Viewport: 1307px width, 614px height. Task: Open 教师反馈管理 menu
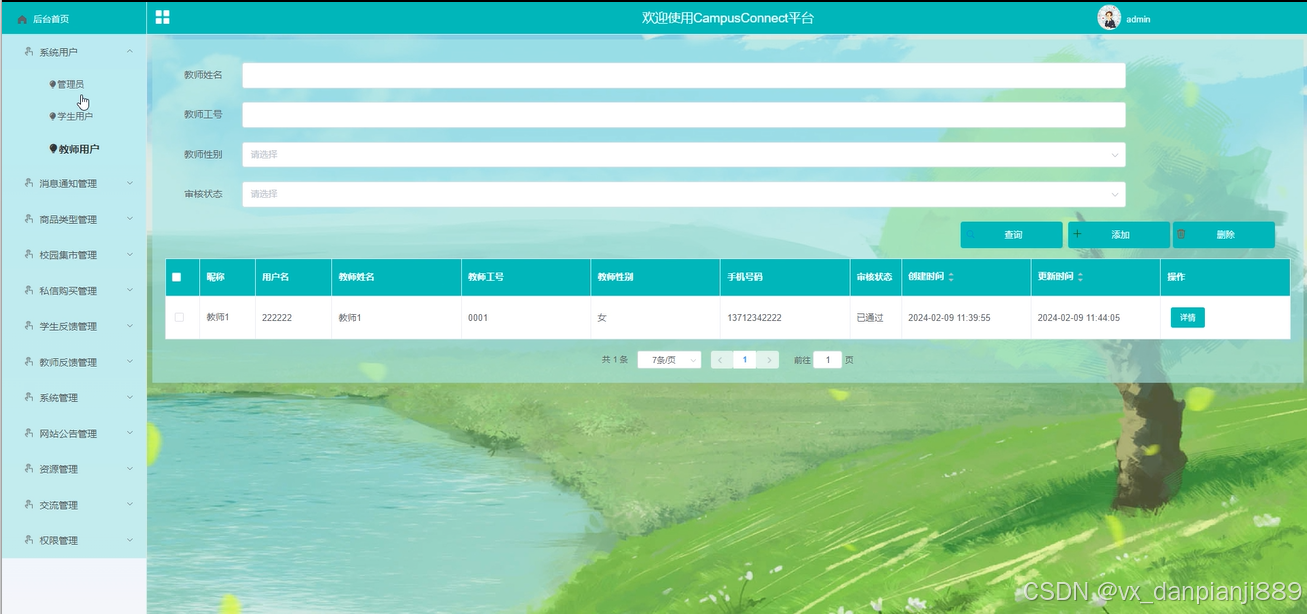74,362
